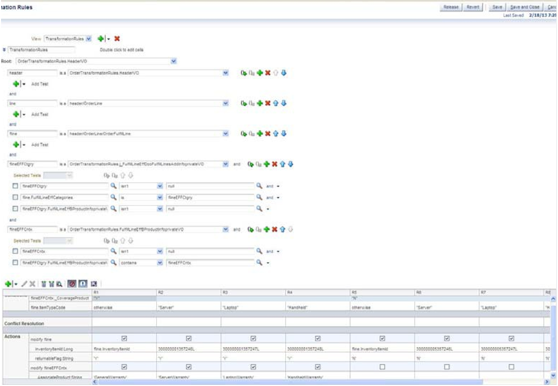558x386 pixels.
Task: Click the TransformationRules name input field
Action: pos(42,50)
